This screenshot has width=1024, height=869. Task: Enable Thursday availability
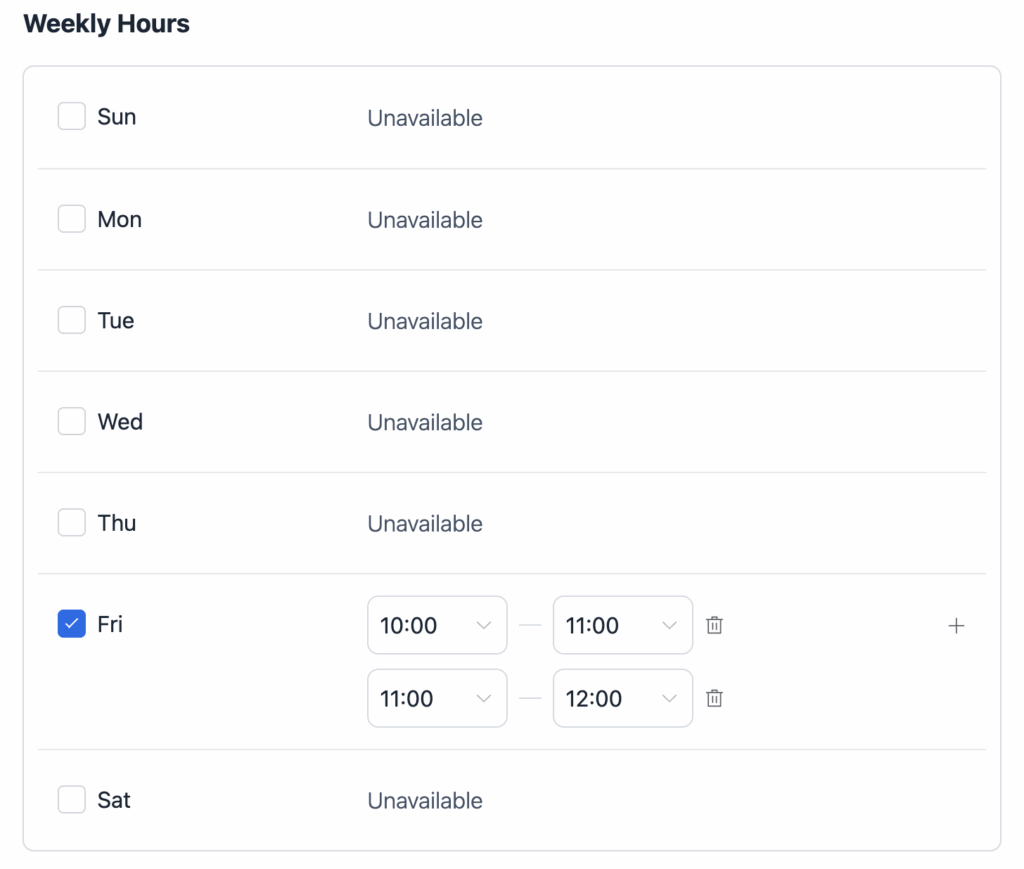tap(71, 522)
